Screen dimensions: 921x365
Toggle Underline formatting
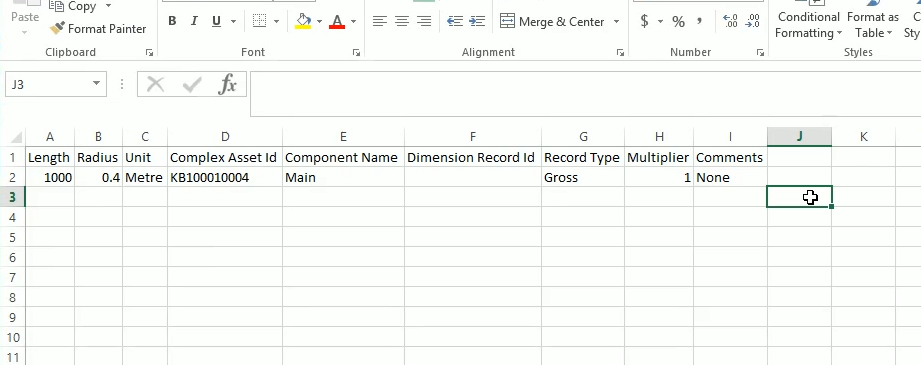pos(216,22)
